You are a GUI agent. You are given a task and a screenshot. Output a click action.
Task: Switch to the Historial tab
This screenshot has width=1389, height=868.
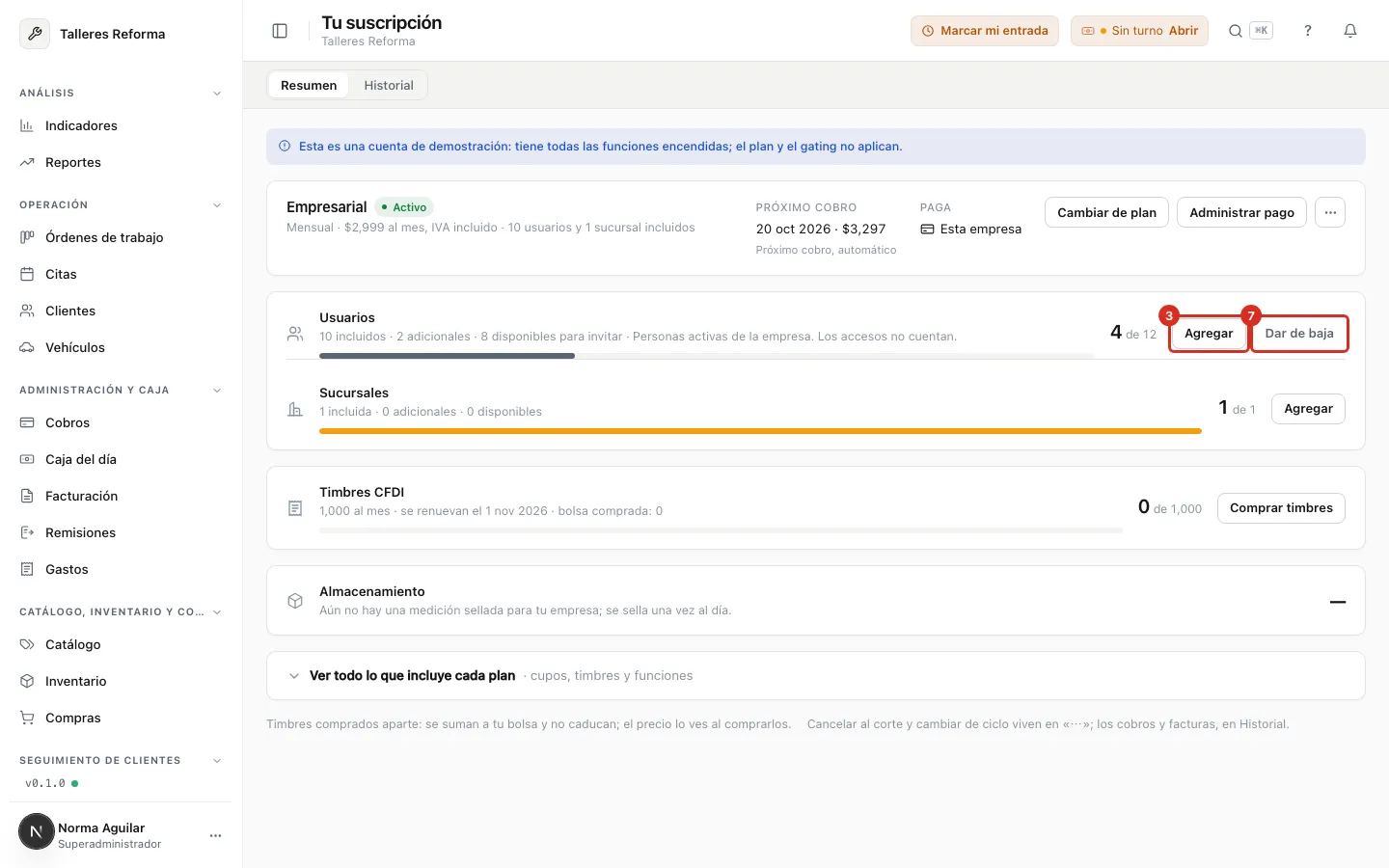point(389,85)
